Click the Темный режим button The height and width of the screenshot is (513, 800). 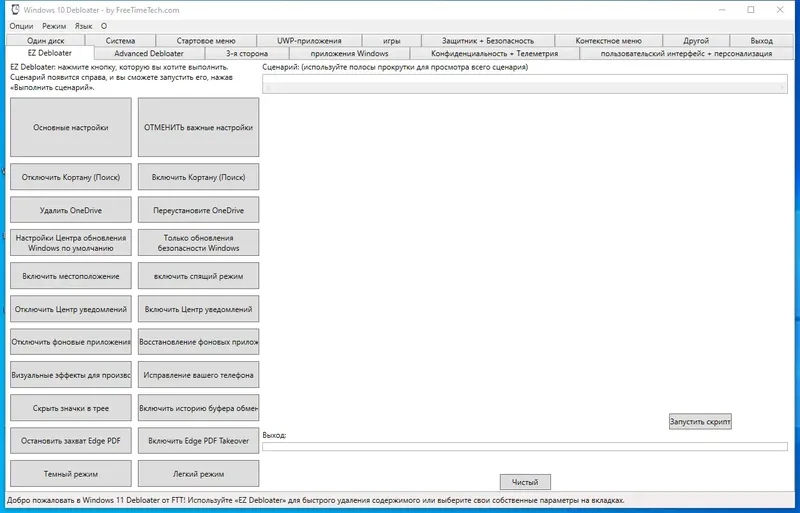tap(71, 474)
